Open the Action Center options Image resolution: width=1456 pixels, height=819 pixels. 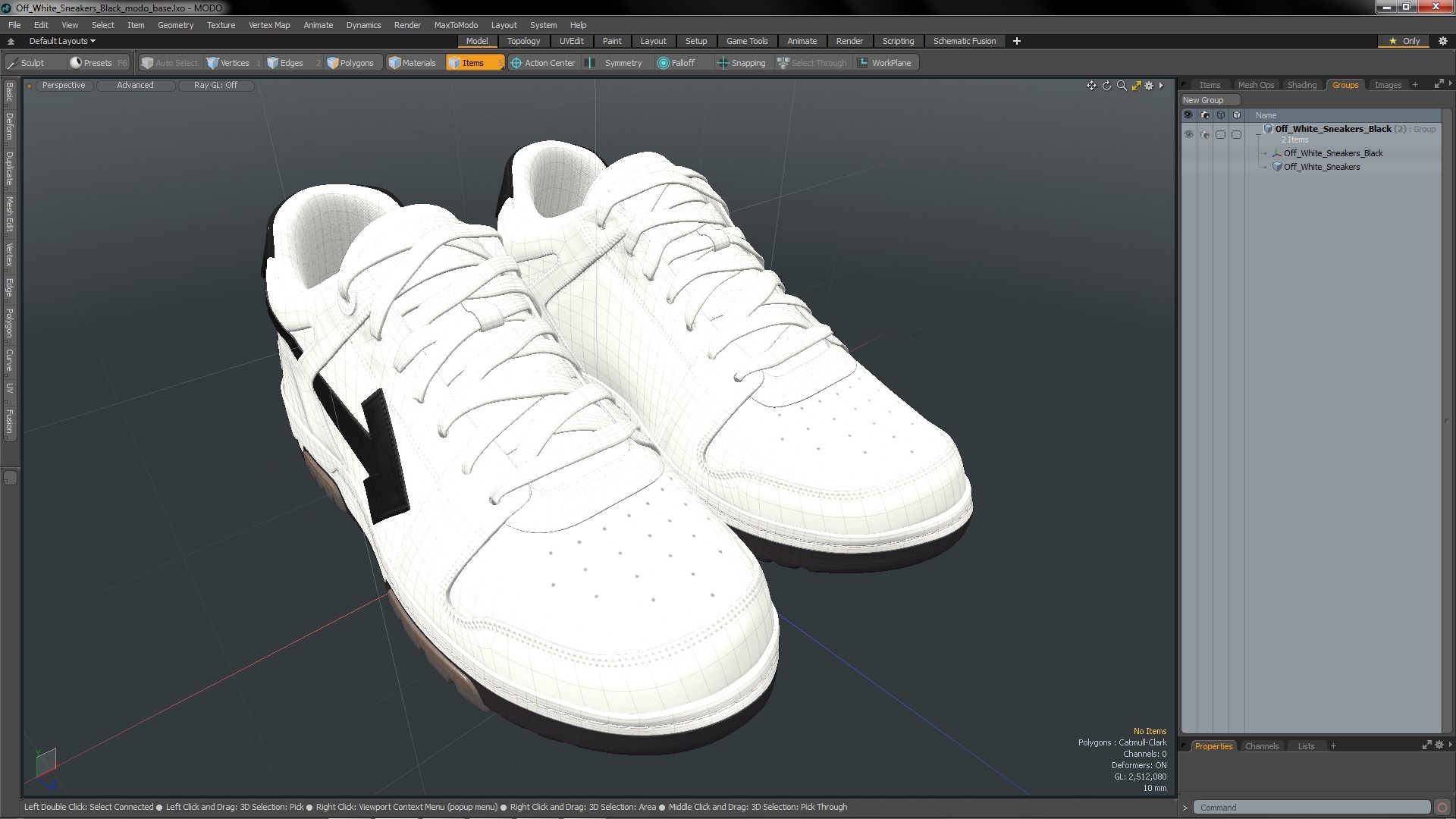[543, 63]
